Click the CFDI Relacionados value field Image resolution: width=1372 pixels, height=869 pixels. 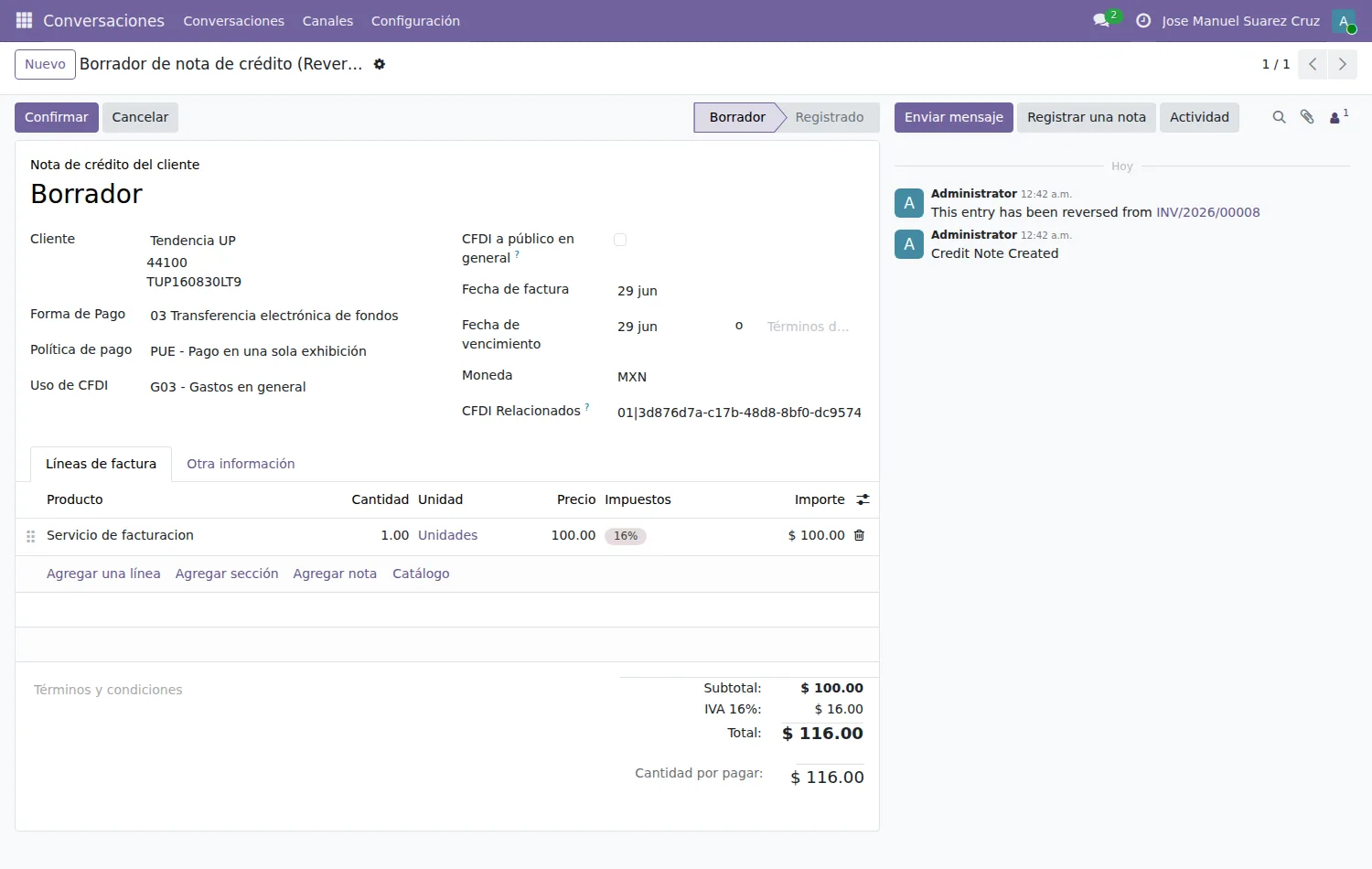[x=739, y=413]
